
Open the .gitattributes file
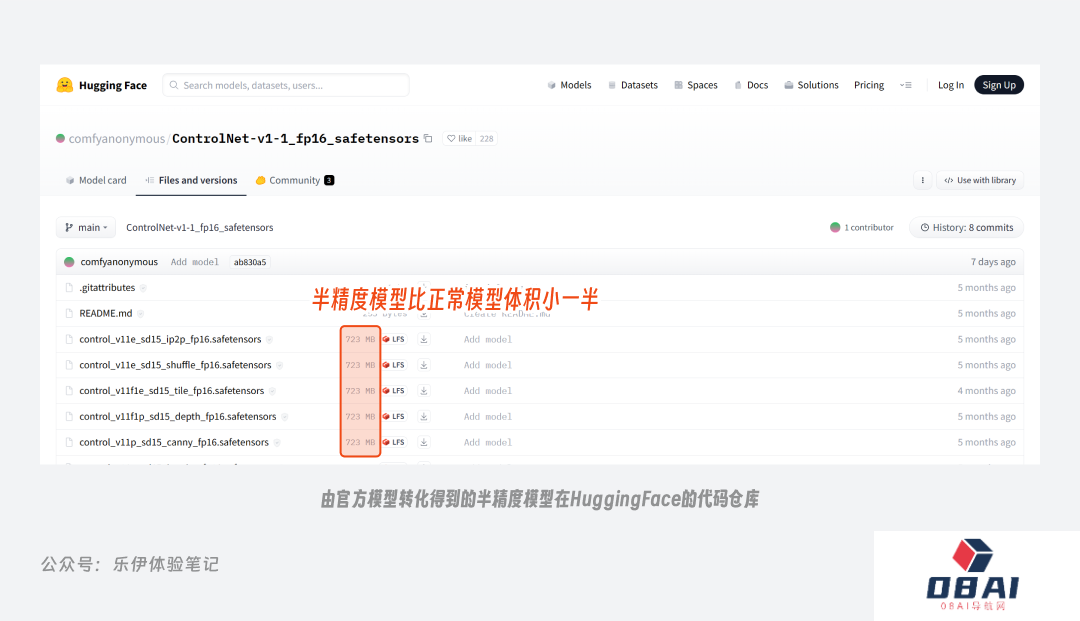point(107,288)
